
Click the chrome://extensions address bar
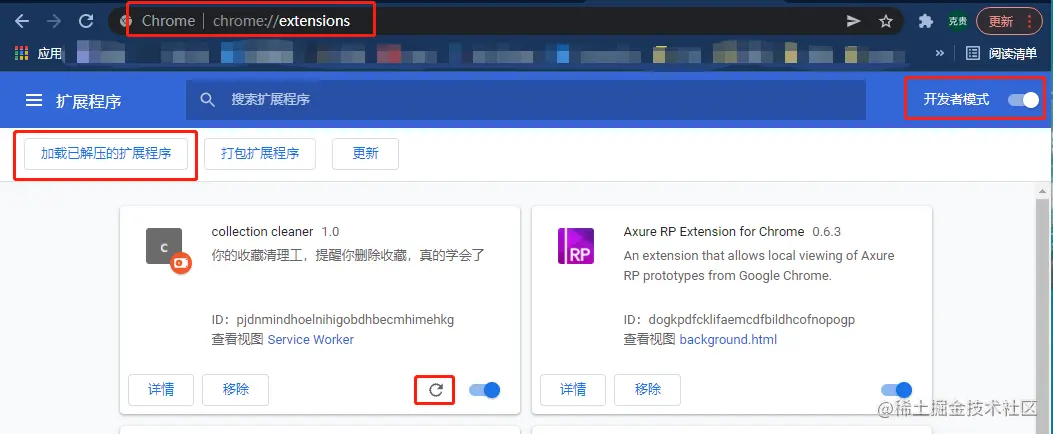tap(504, 21)
